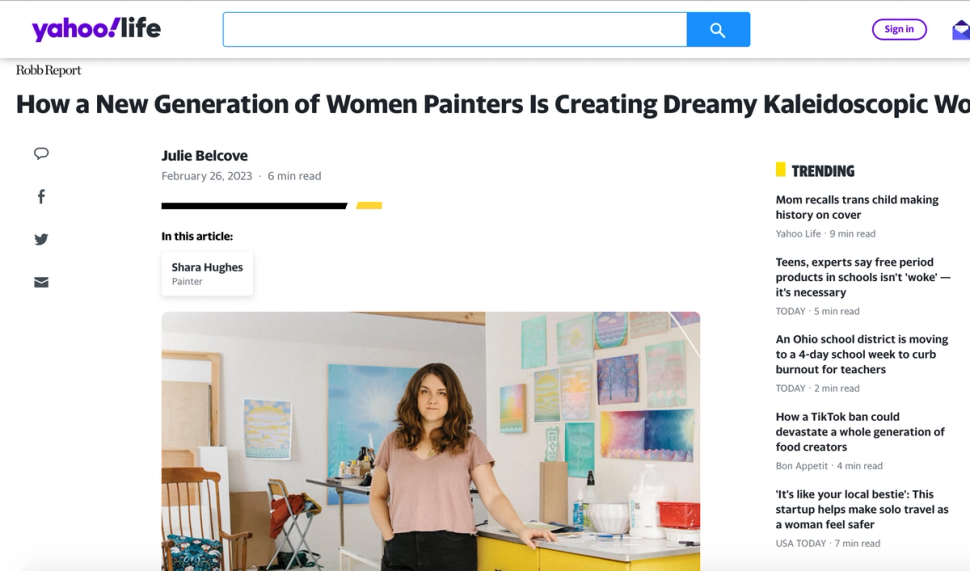Click the artist studio article photo

431,441
